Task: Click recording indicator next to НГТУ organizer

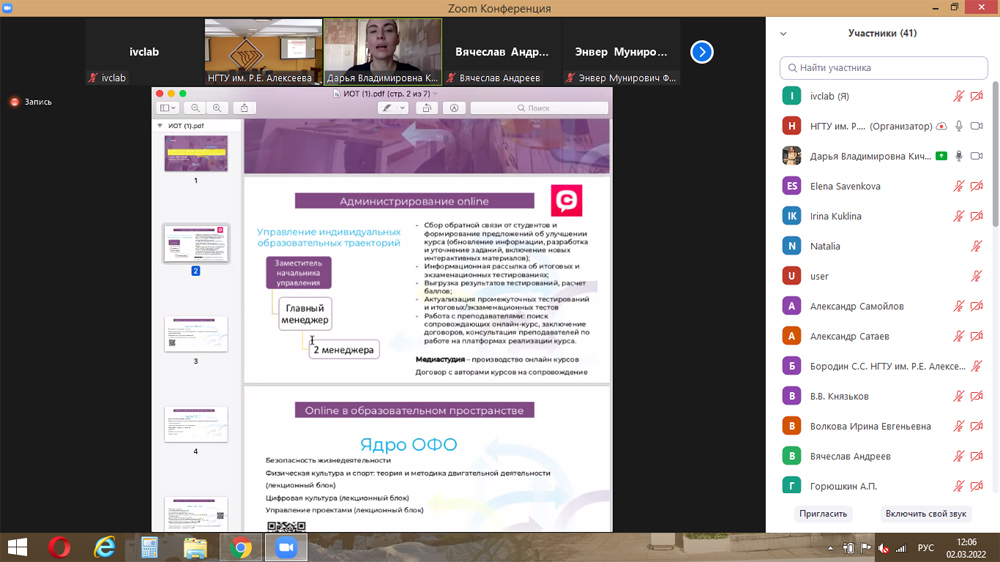Action: click(x=941, y=126)
